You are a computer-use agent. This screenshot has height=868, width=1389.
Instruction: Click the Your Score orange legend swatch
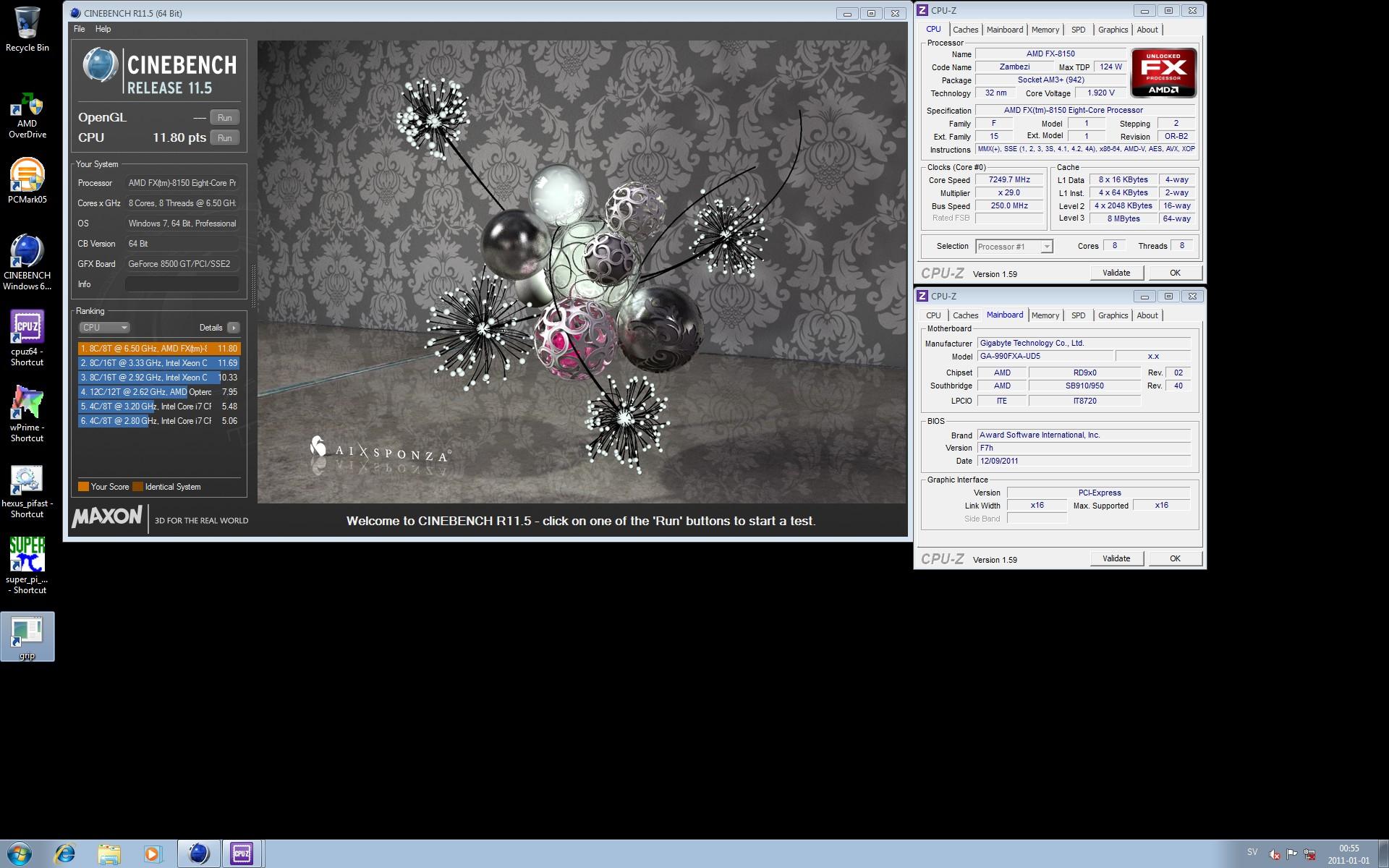click(83, 487)
